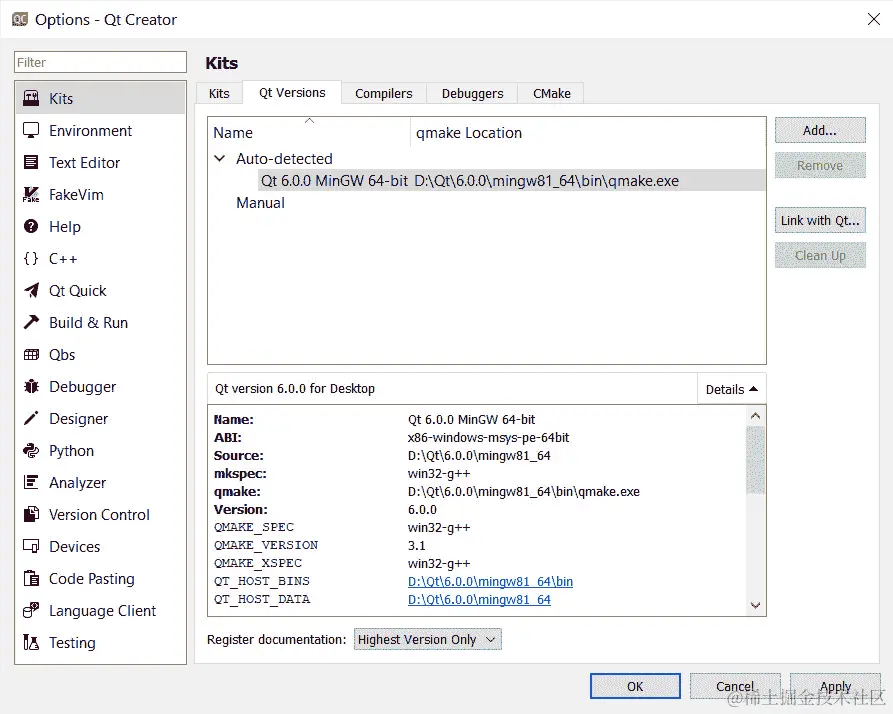
Task: Open the Text Editor category icon
Action: pyautogui.click(x=31, y=162)
